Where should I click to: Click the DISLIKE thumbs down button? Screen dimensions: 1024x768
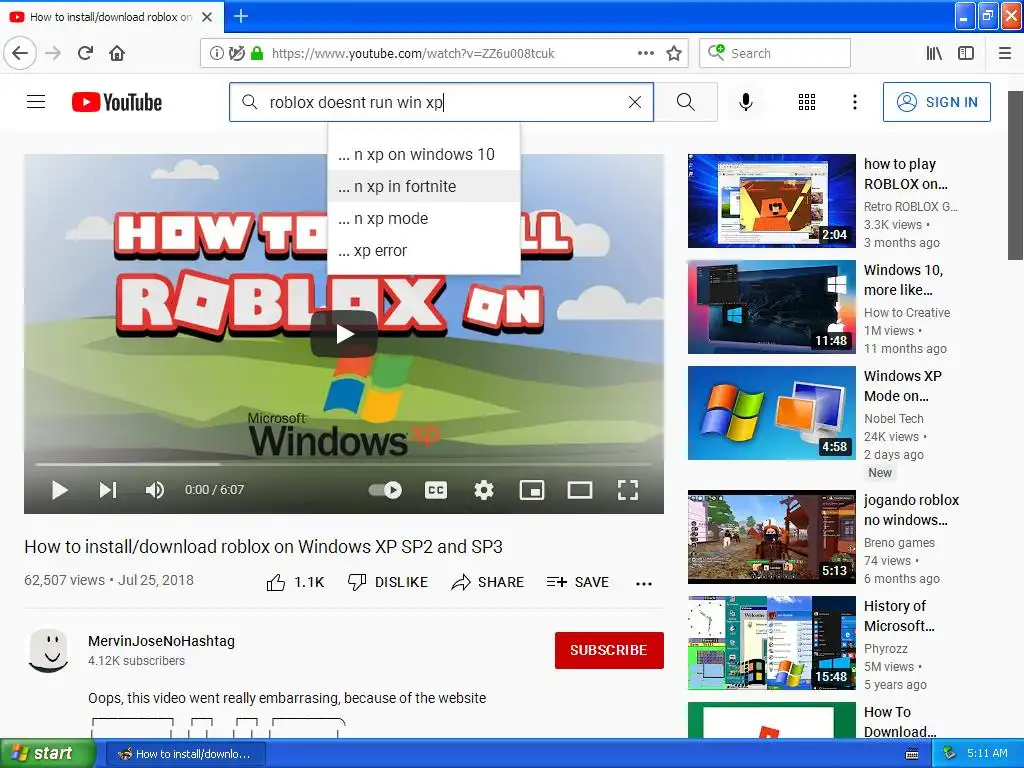388,583
